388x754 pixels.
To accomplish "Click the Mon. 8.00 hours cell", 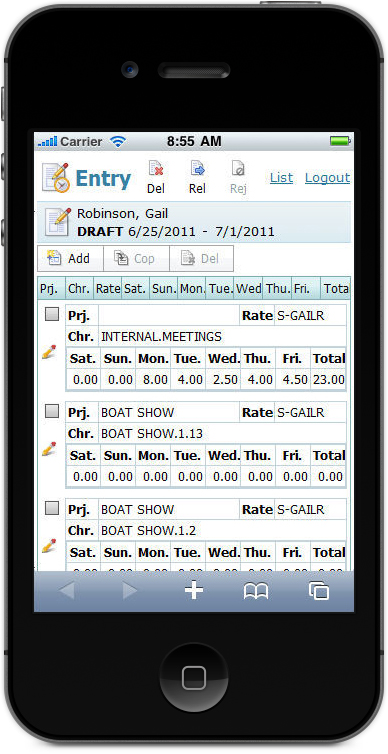I will [x=153, y=380].
